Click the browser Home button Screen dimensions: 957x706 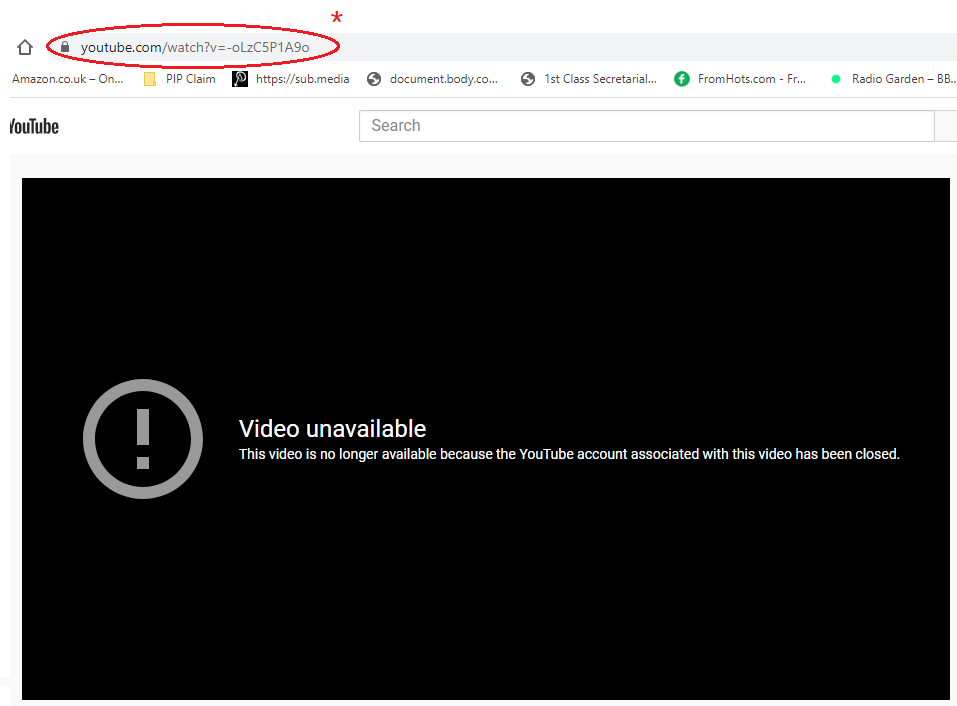tap(25, 47)
